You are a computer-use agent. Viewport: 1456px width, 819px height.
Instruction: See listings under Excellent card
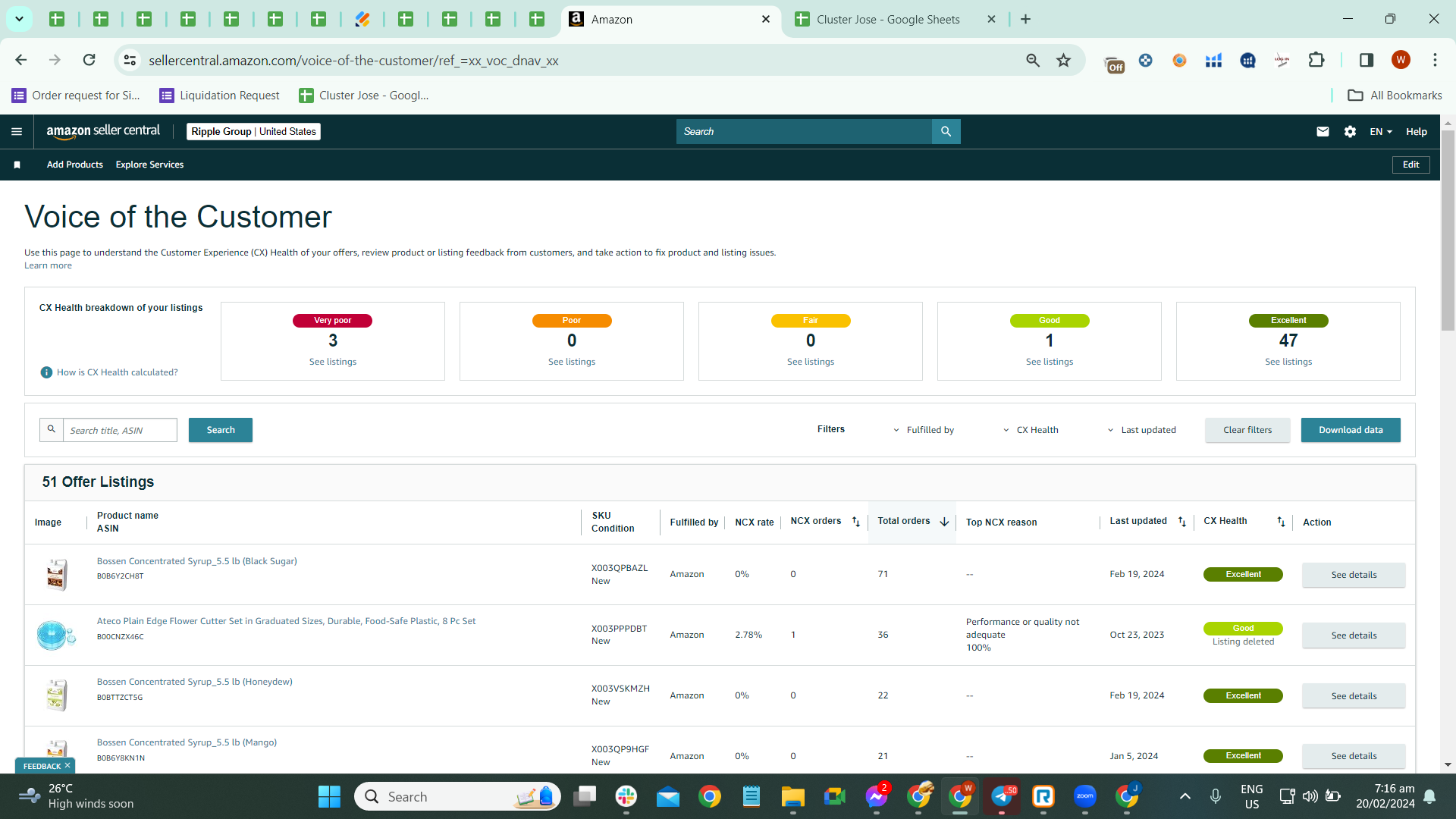click(x=1288, y=362)
